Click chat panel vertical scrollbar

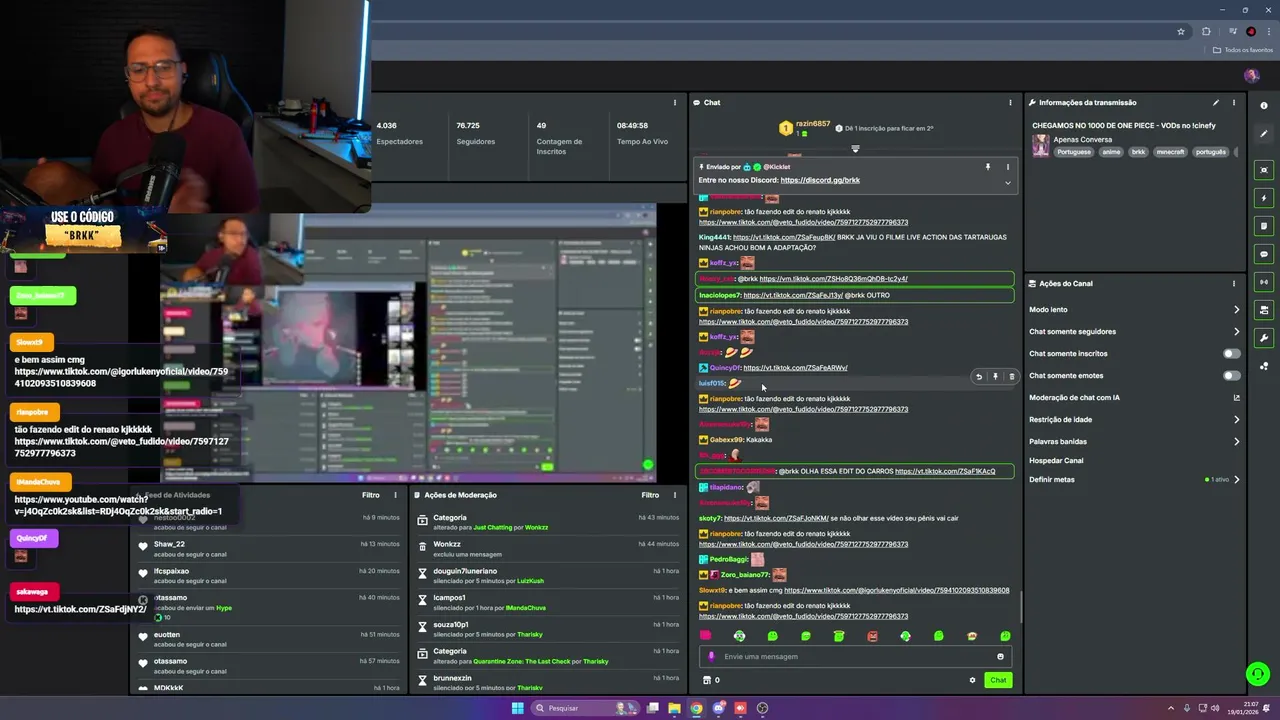(x=1020, y=607)
